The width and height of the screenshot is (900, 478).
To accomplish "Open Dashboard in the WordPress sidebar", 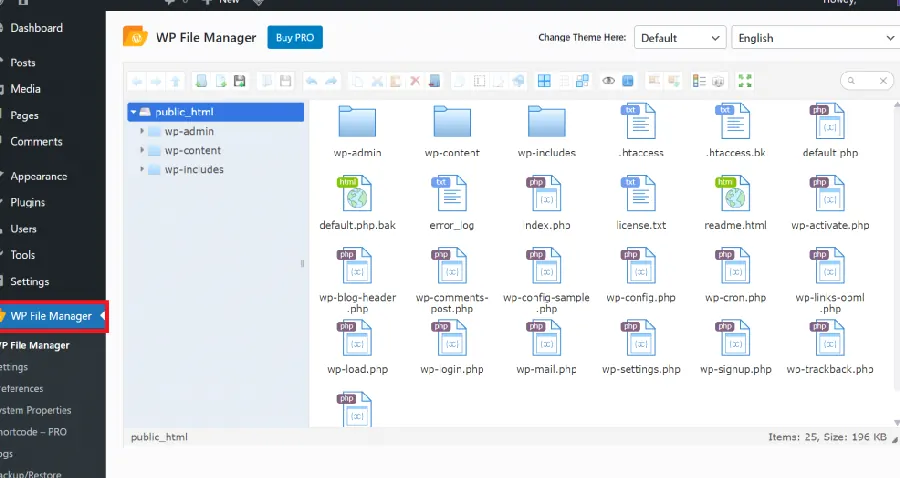I will point(36,28).
